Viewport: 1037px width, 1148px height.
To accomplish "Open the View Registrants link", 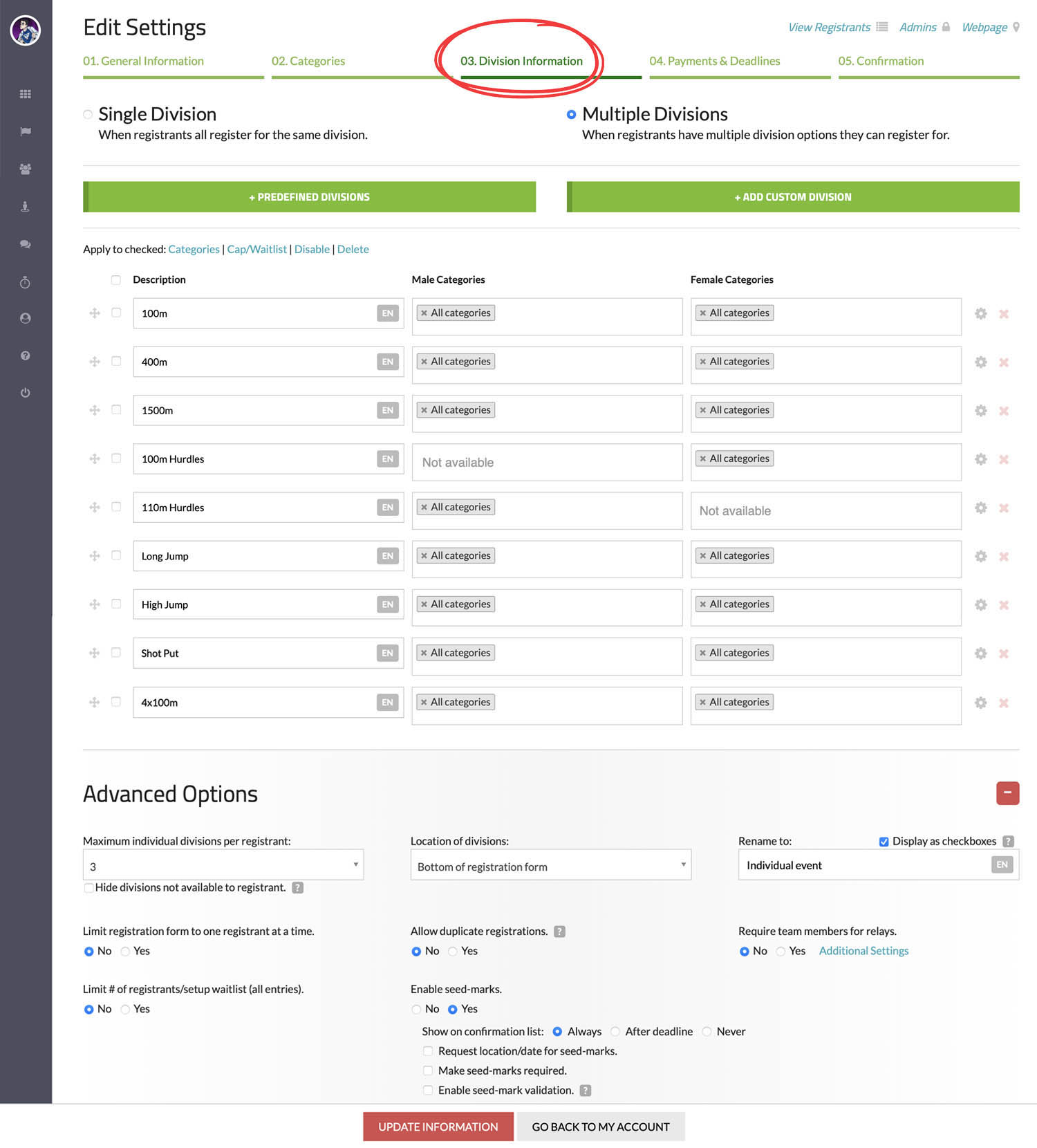I will coord(829,28).
